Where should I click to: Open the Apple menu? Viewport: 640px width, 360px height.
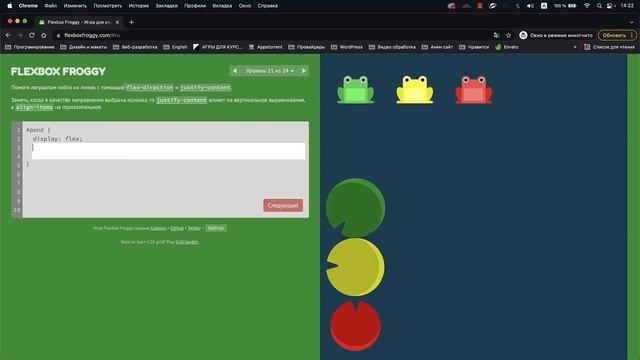[9, 6]
